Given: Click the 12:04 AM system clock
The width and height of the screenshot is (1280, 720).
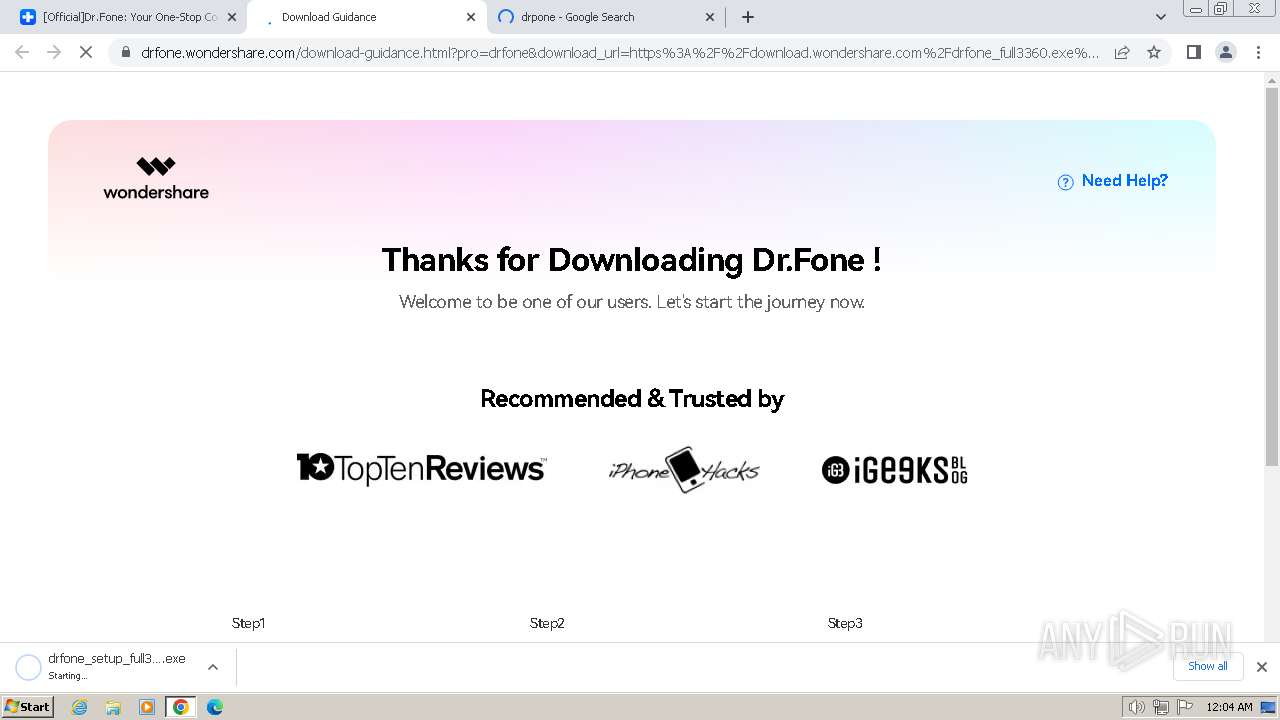Looking at the screenshot, I should (1229, 707).
